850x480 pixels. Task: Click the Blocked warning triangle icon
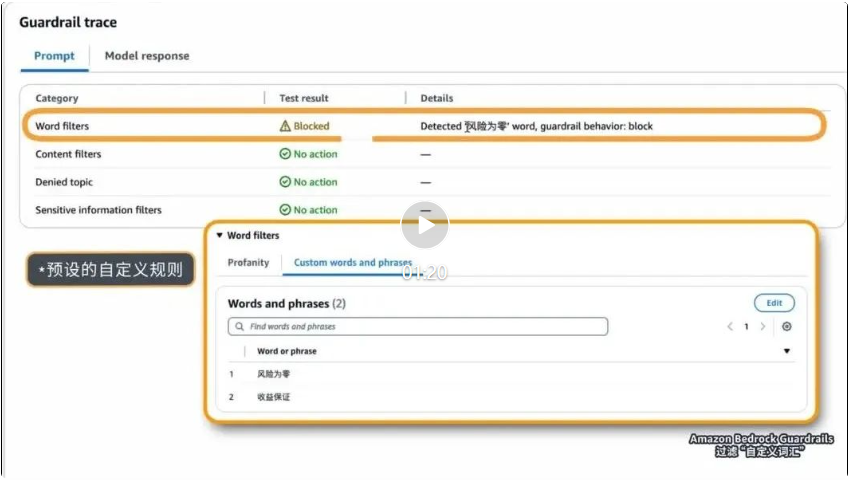coord(285,127)
